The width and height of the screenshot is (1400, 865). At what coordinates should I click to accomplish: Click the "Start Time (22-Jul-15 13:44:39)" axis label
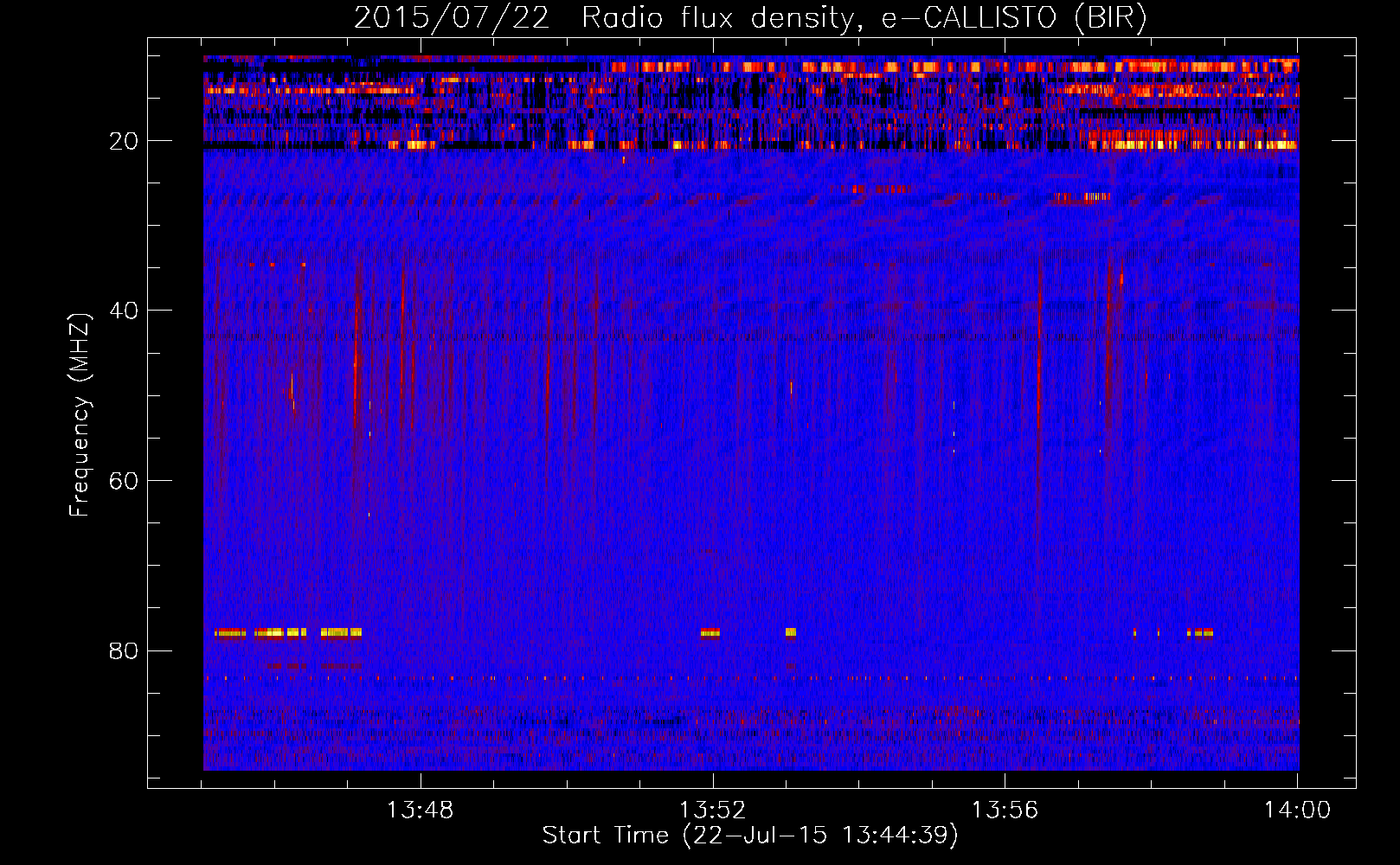point(750,836)
